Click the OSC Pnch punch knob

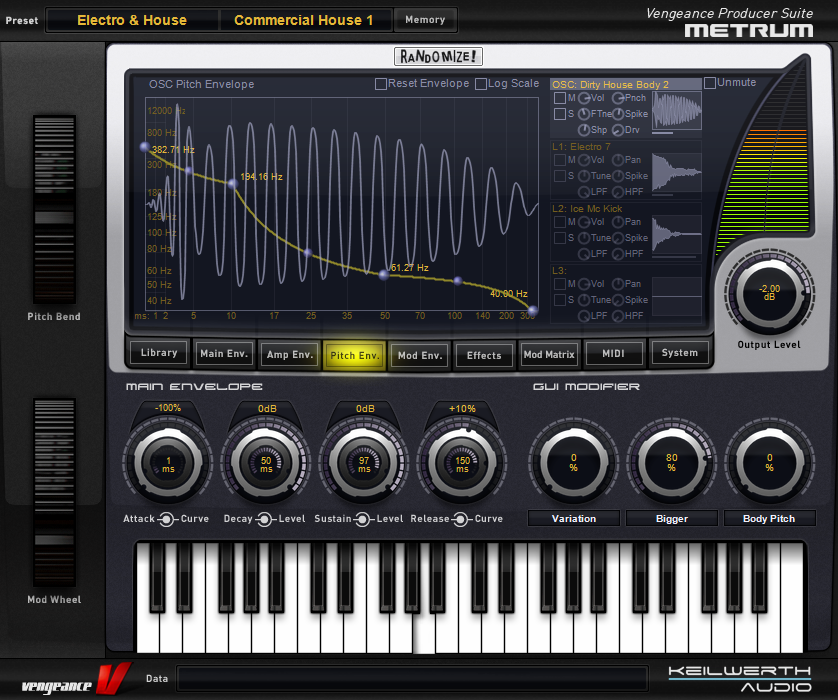618,98
